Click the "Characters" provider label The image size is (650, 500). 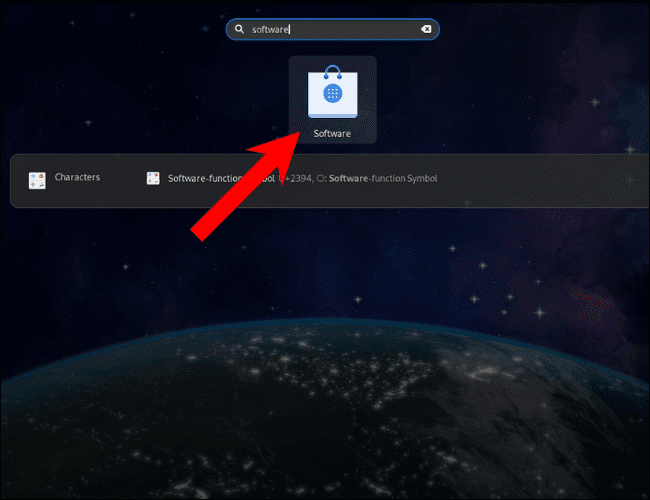78,177
